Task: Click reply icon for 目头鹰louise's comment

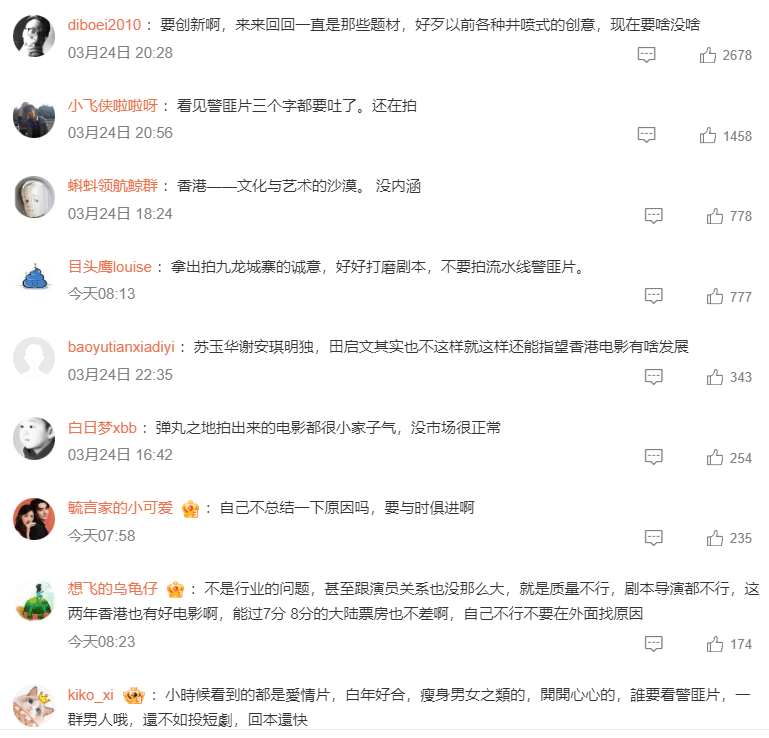Action: pyautogui.click(x=653, y=296)
